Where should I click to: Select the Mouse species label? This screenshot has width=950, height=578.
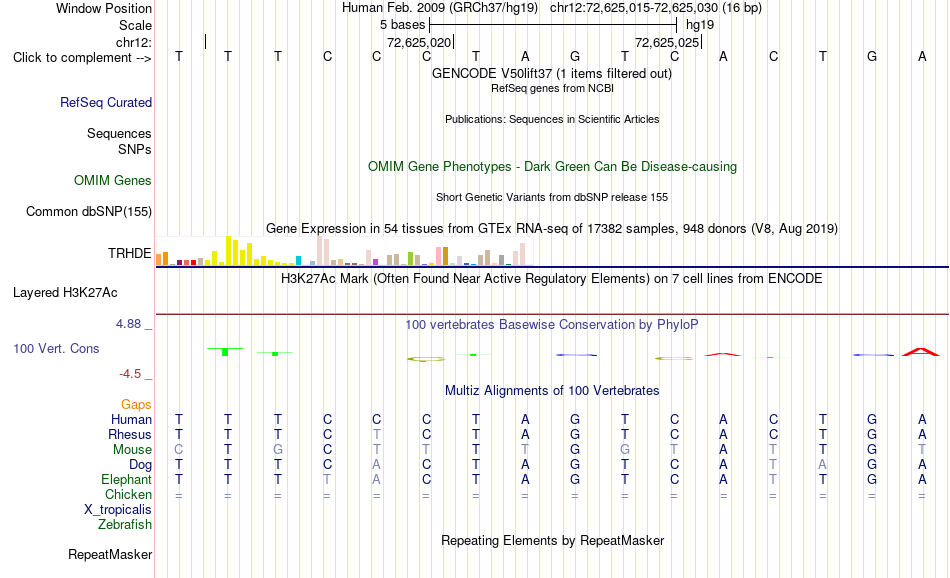point(132,450)
